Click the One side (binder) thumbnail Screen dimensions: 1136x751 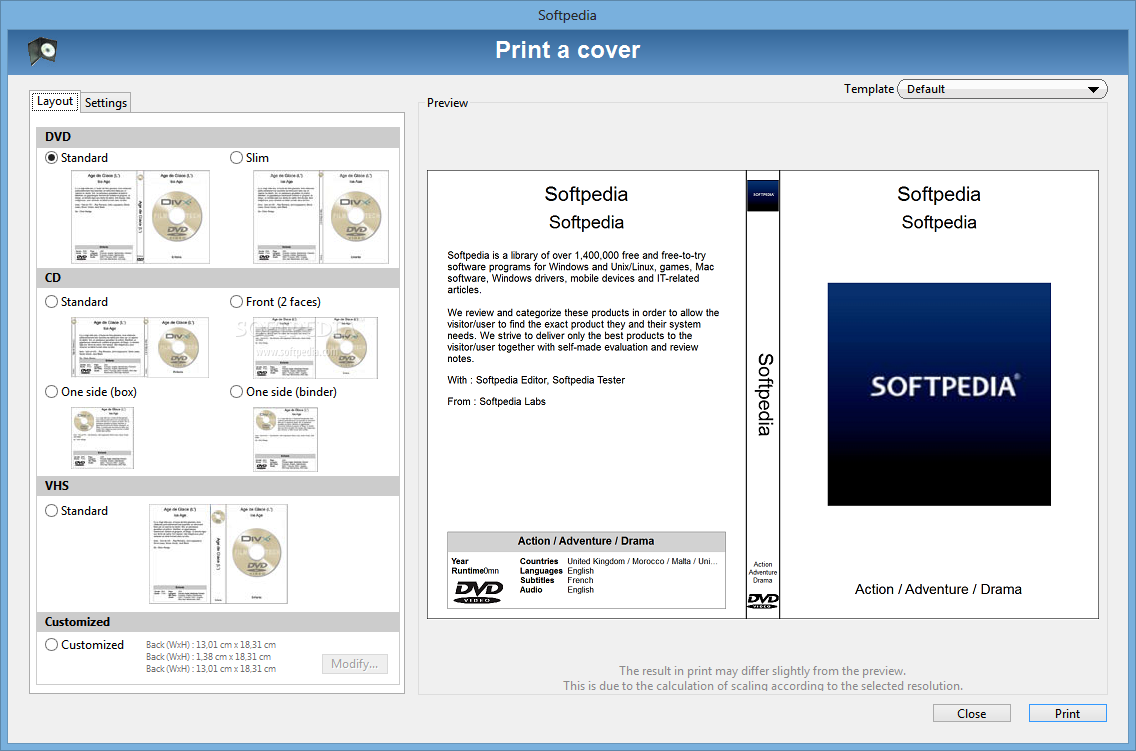click(x=285, y=440)
